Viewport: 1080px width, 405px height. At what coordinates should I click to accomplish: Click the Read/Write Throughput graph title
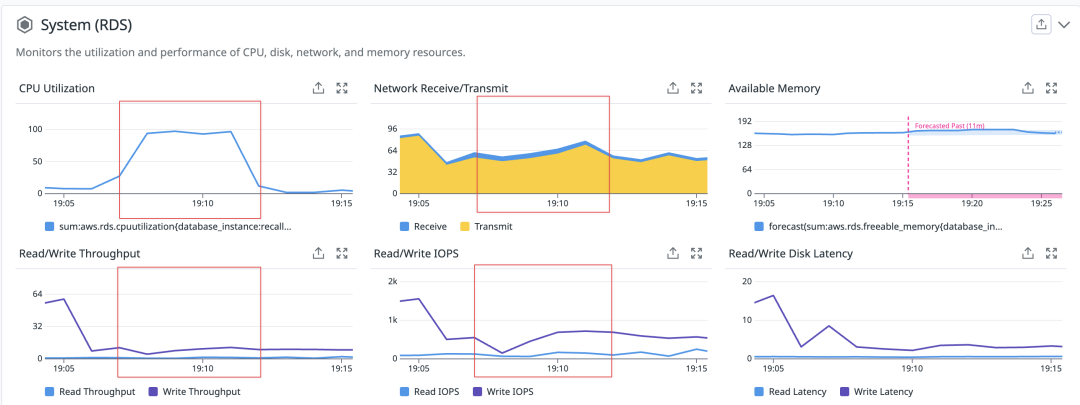click(x=80, y=253)
